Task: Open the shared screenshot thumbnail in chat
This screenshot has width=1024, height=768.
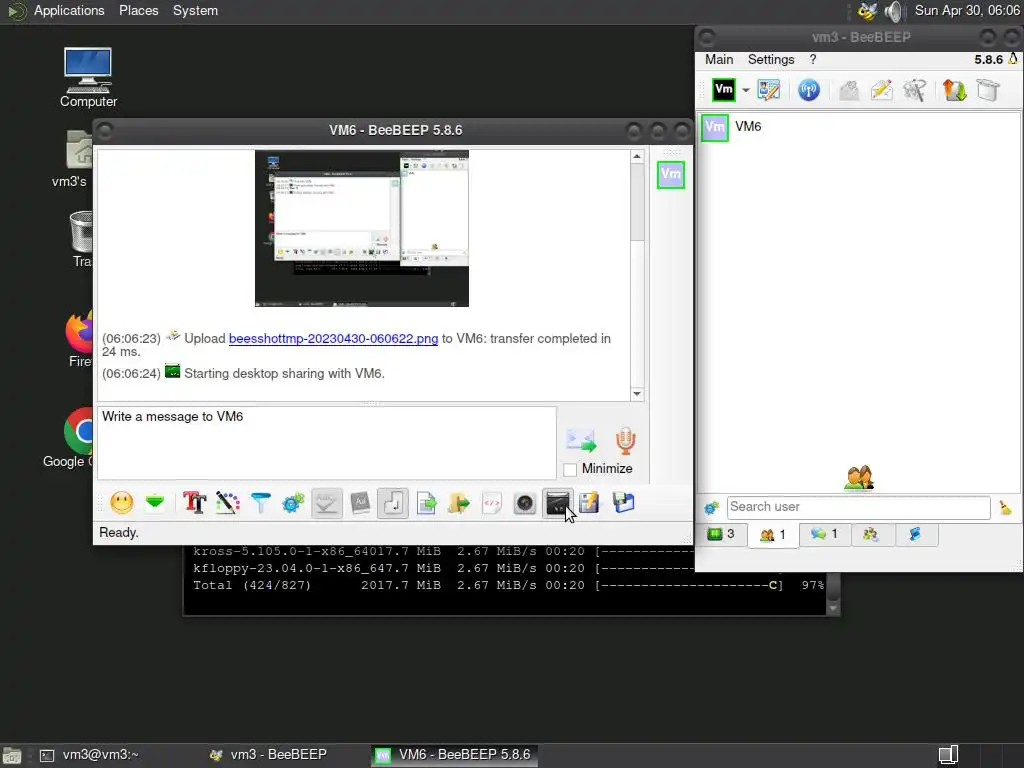Action: [361, 228]
